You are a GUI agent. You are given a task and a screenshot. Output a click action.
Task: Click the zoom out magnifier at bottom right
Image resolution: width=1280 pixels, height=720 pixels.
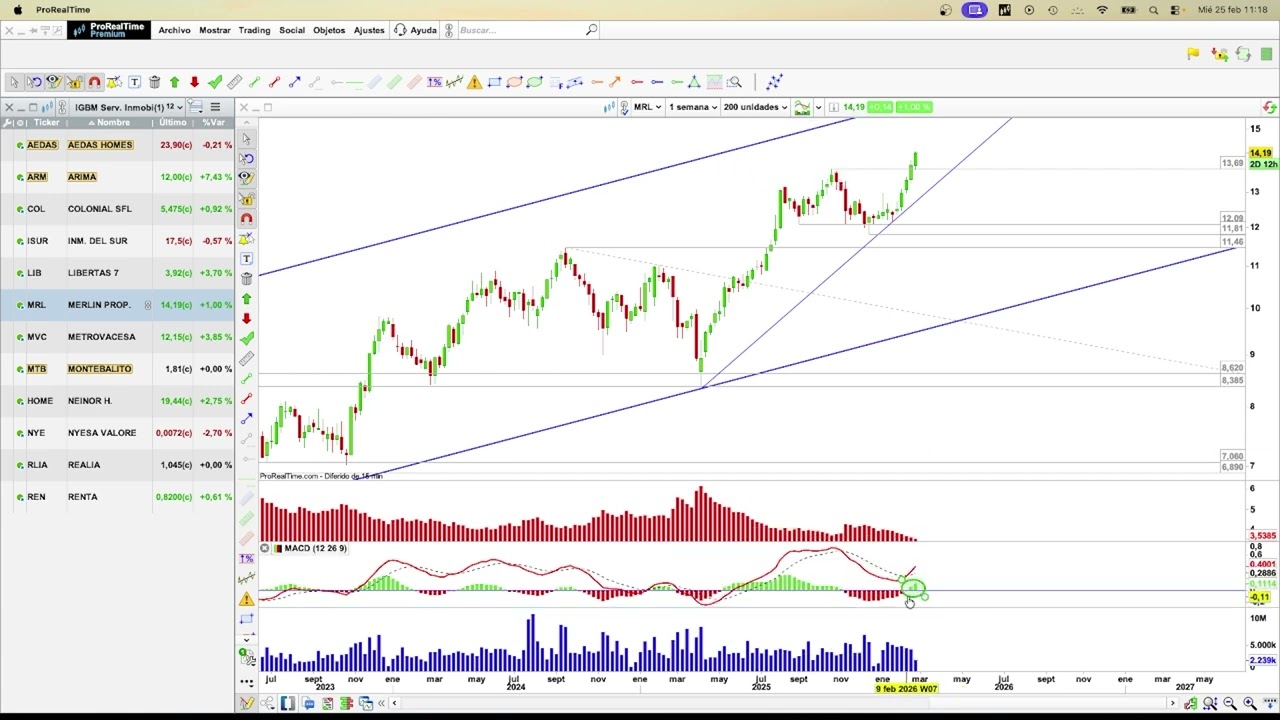(x=1229, y=704)
